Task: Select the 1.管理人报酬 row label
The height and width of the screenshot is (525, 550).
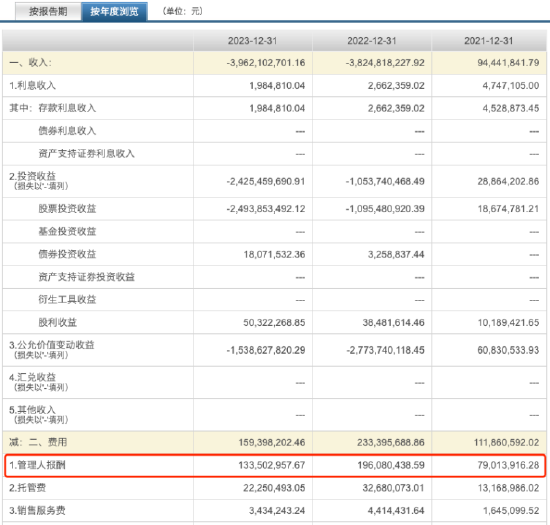Action: point(37,465)
